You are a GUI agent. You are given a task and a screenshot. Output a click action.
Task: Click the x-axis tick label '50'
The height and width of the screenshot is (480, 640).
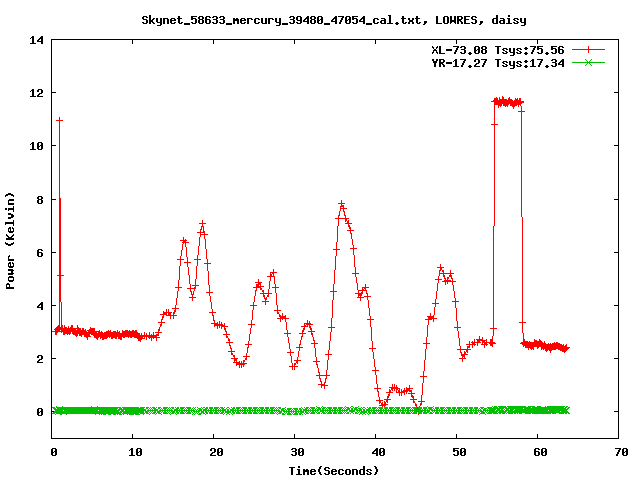point(459,452)
